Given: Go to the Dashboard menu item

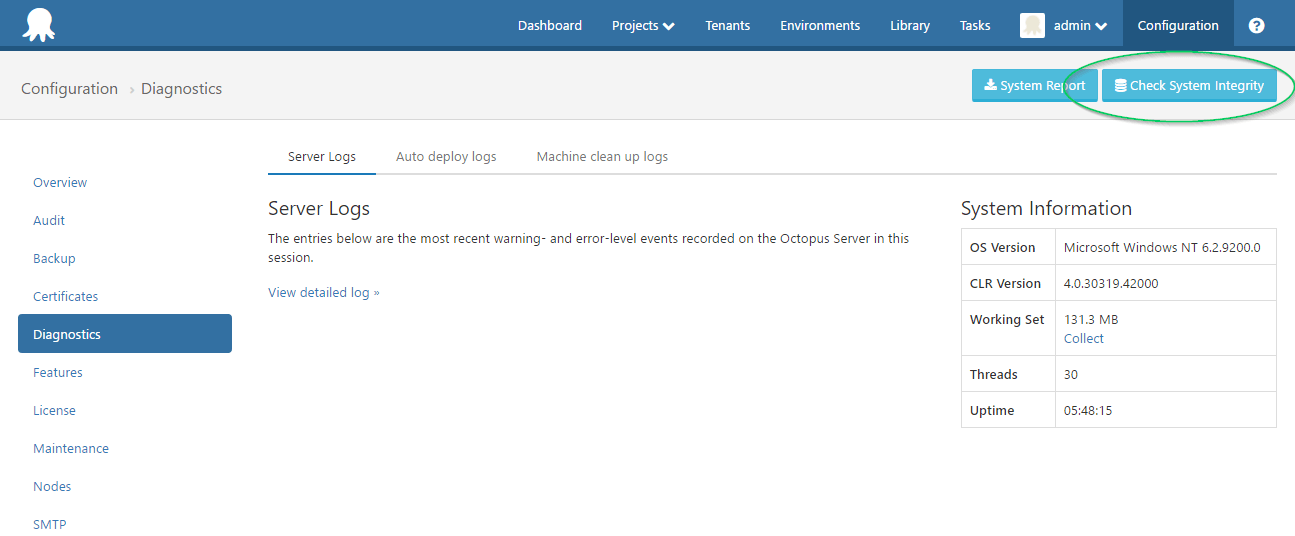Looking at the screenshot, I should [549, 26].
